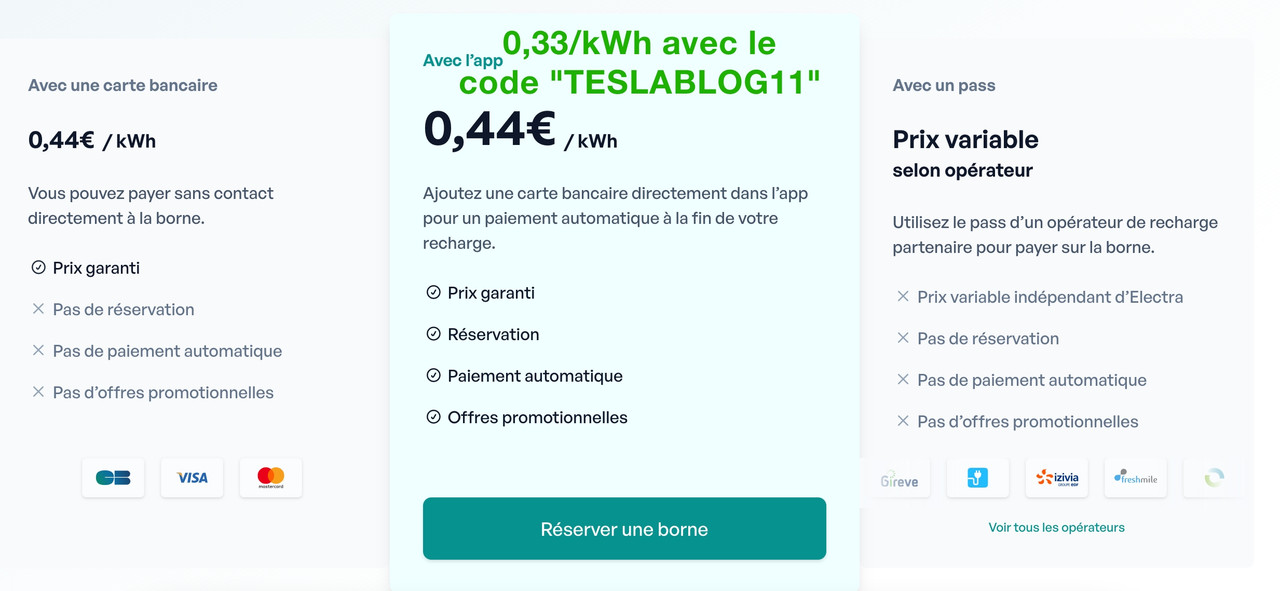Click the check icon beside Paiement automatique
Viewport: 1280px width, 591px height.
(433, 376)
